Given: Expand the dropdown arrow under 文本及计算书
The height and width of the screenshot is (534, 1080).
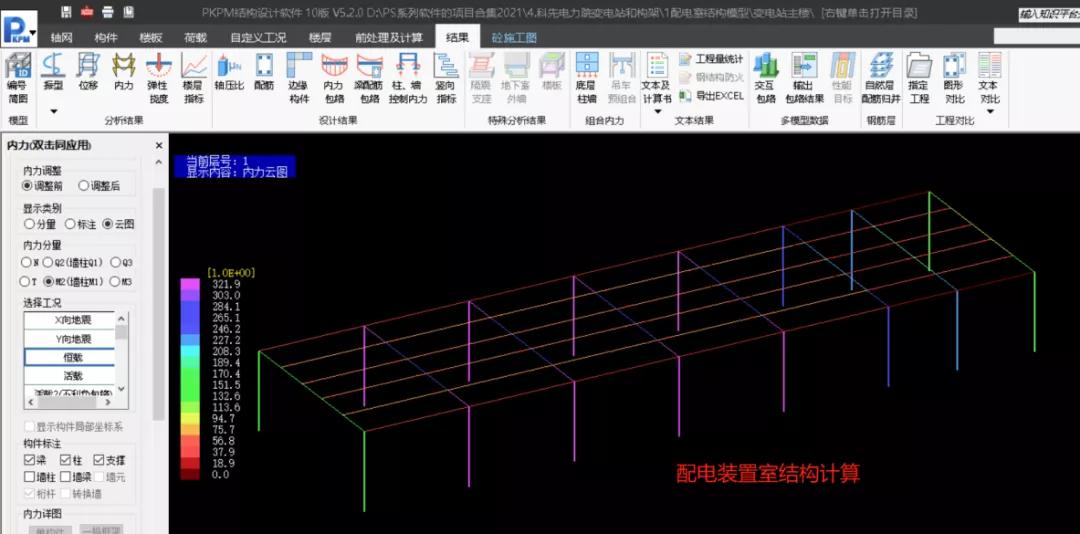Looking at the screenshot, I should (657, 112).
